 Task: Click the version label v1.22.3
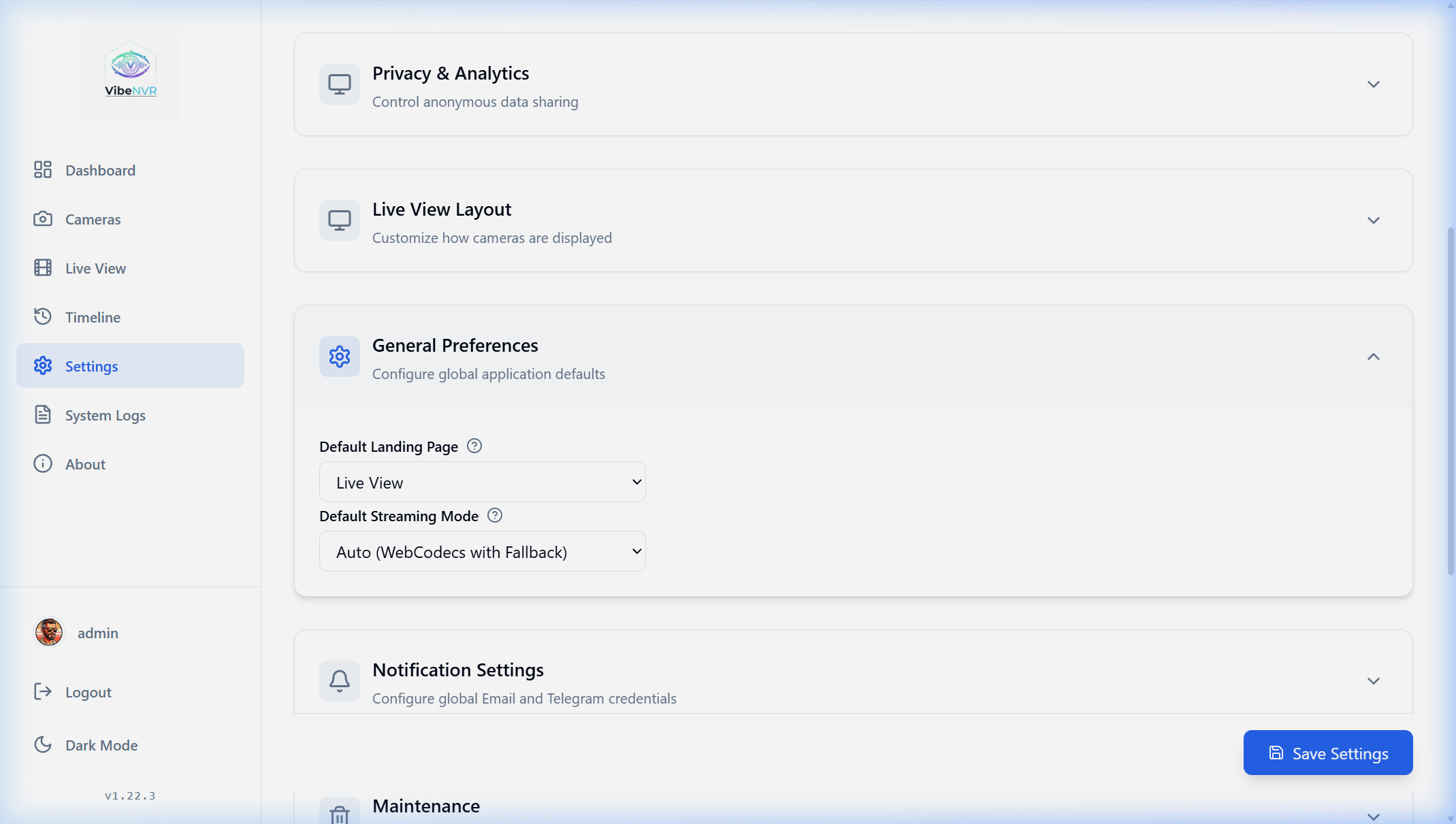pyautogui.click(x=130, y=795)
